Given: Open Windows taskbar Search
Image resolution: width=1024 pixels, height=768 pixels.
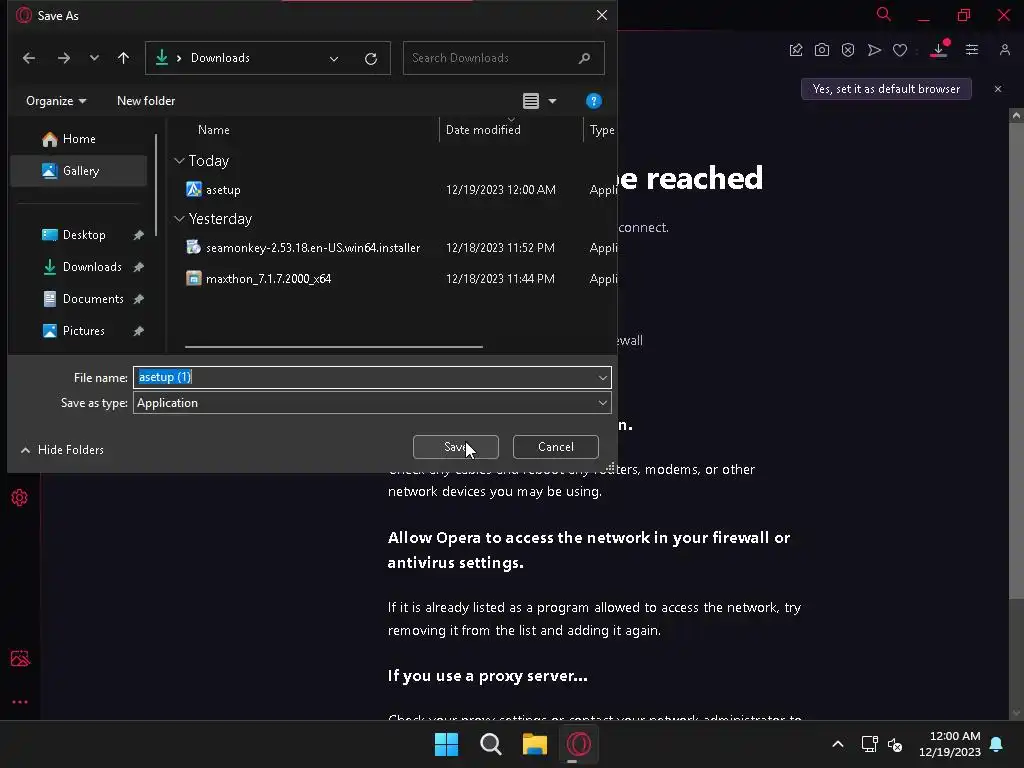Looking at the screenshot, I should pos(490,744).
